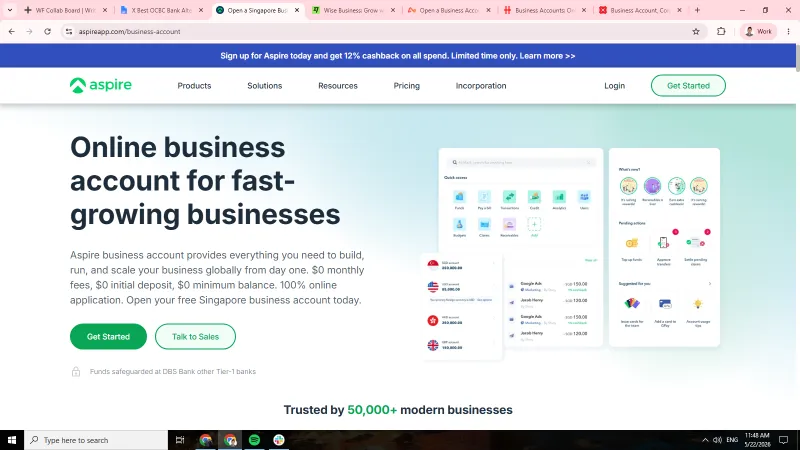Open the volume control in tray
This screenshot has height=450, width=800.
[717, 440]
